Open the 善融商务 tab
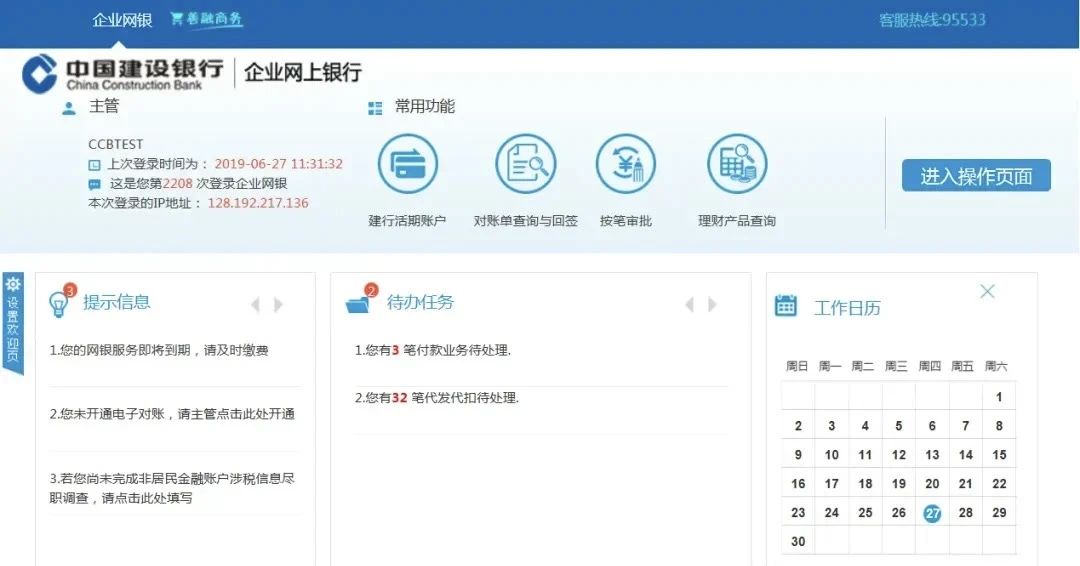The height and width of the screenshot is (566, 1080). click(207, 19)
